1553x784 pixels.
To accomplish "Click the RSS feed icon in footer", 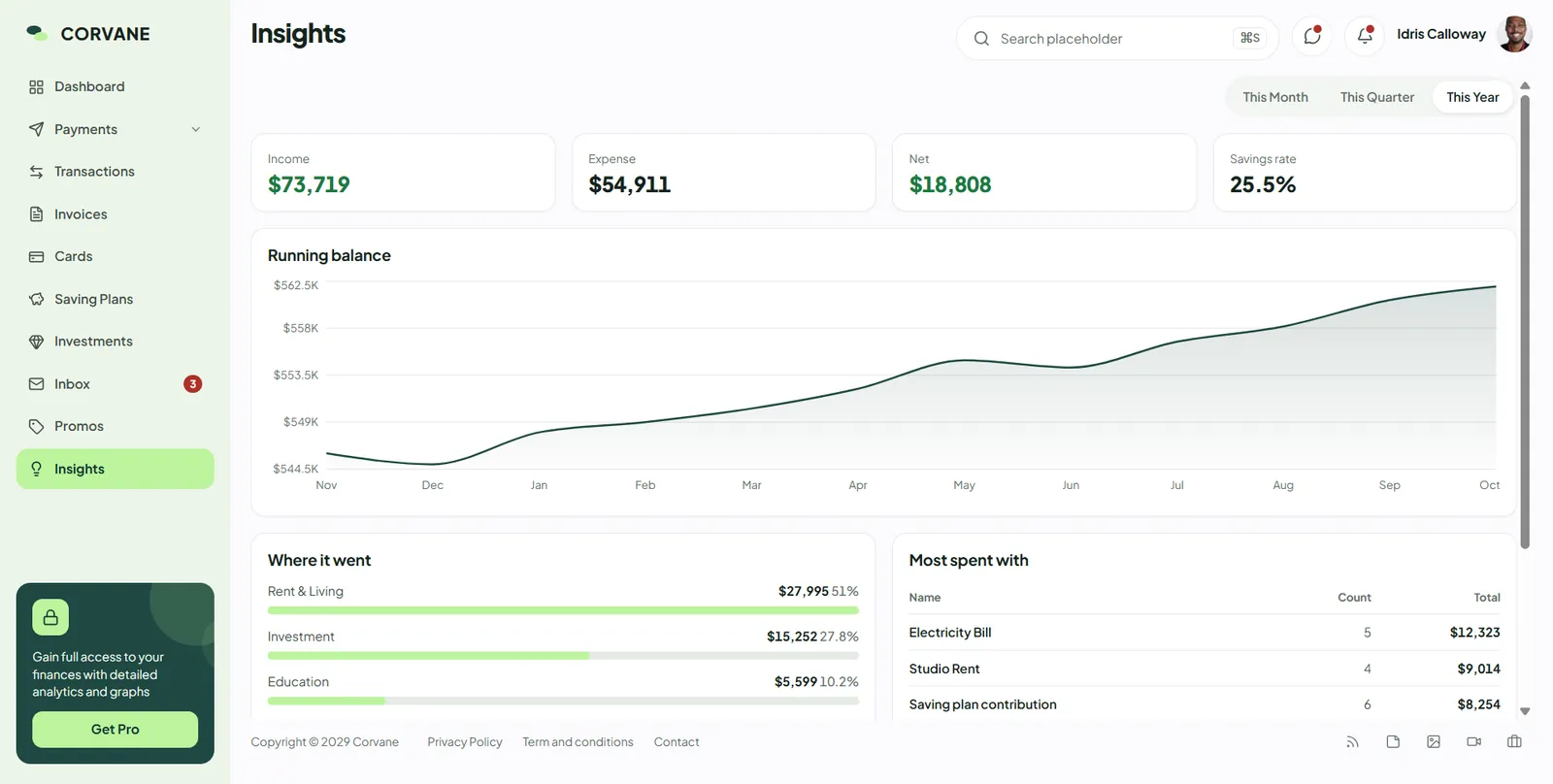I will point(1352,742).
